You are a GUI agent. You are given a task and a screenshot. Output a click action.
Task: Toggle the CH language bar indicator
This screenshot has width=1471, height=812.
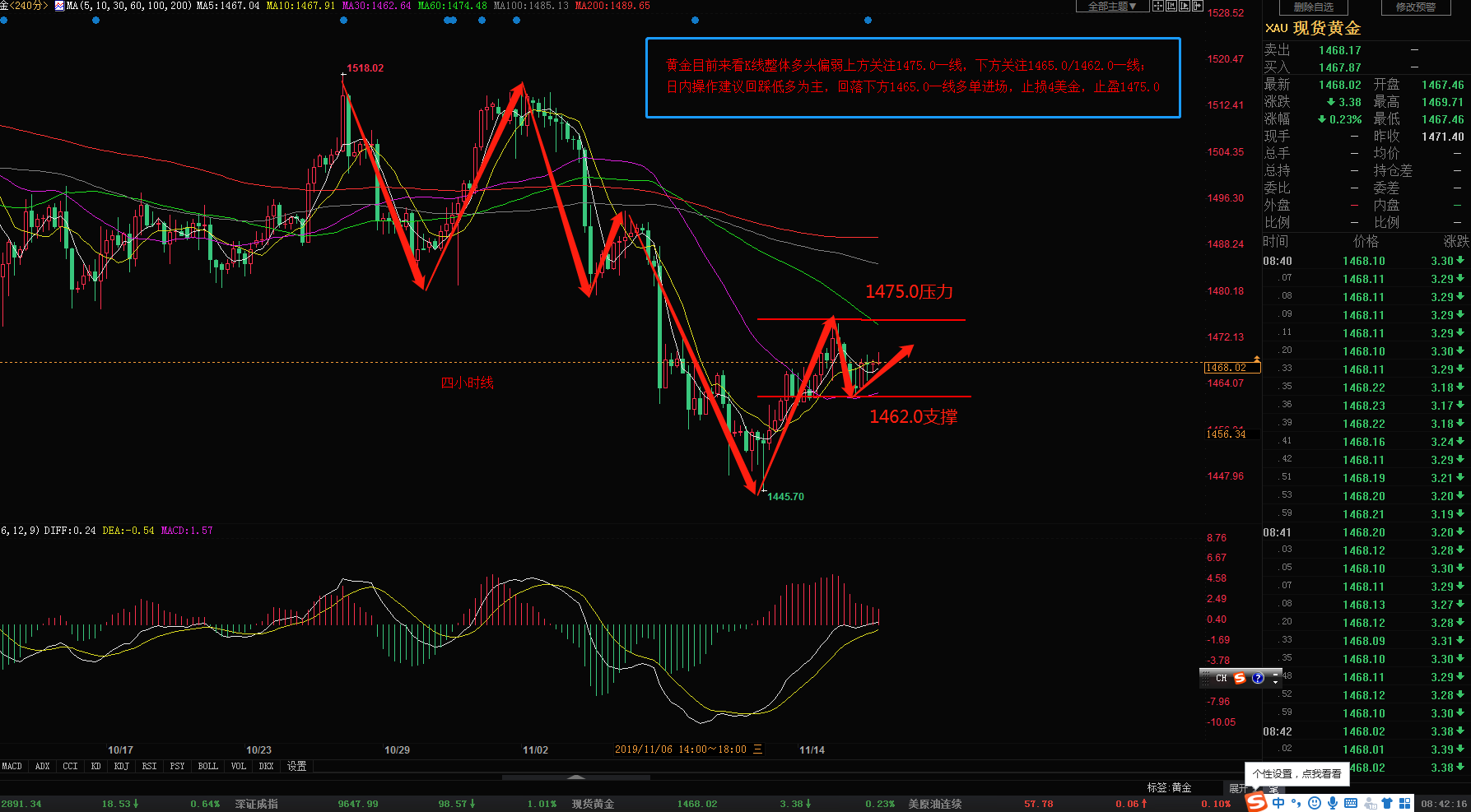point(1222,678)
